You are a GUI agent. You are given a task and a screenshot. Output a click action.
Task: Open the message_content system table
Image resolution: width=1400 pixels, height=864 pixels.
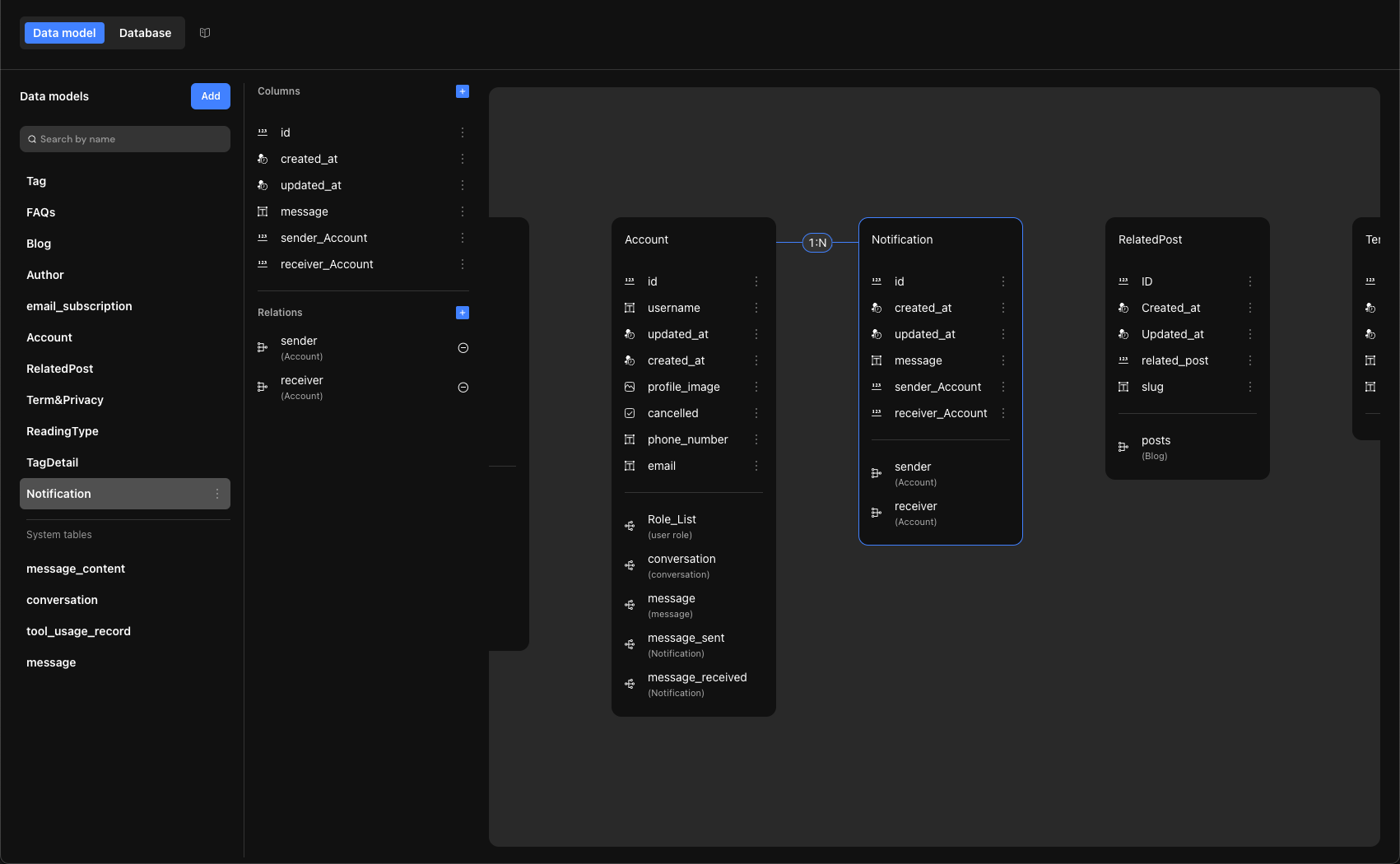[125, 569]
